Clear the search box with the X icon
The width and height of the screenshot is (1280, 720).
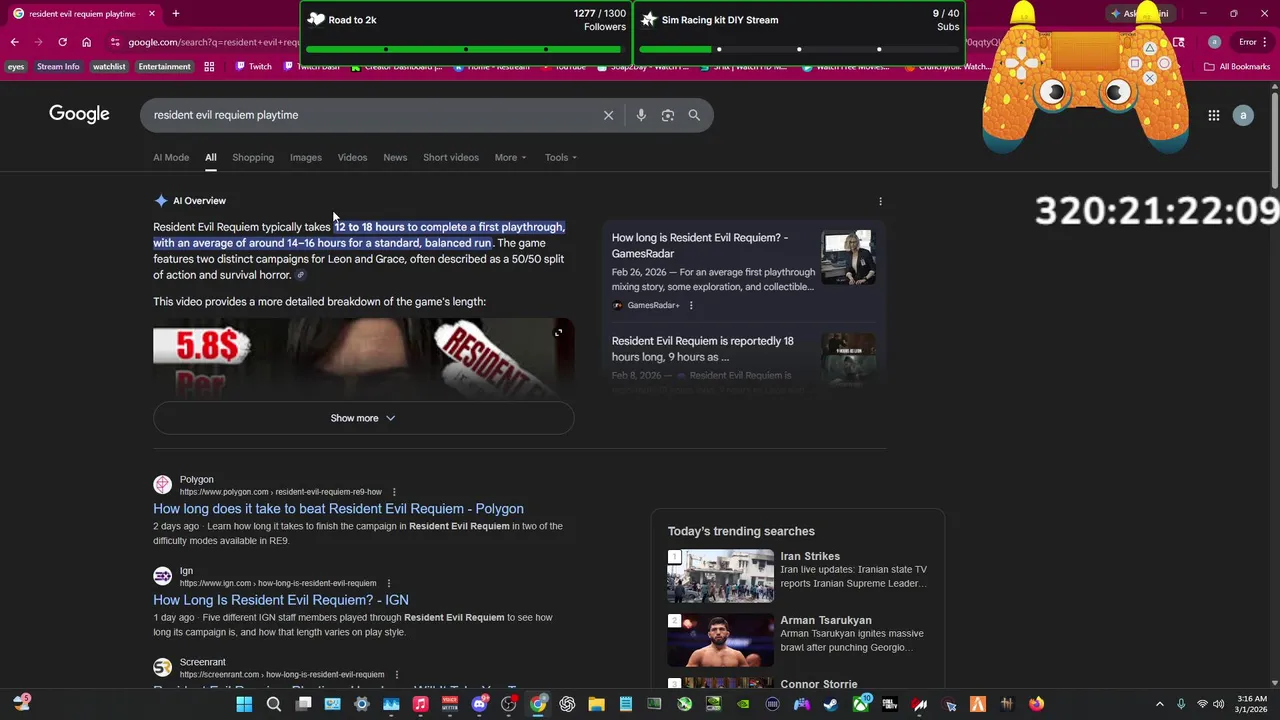pos(608,115)
